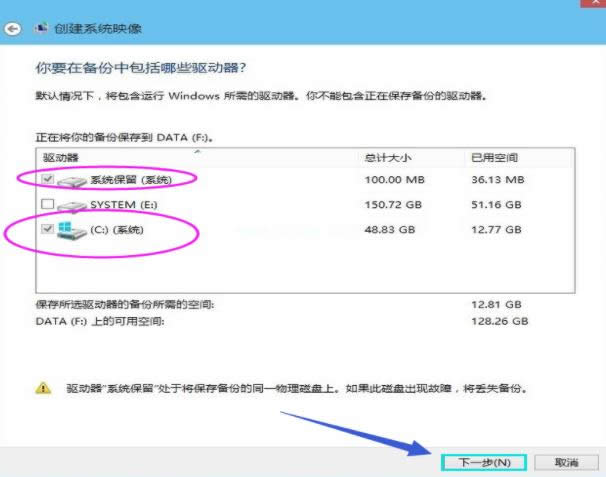Select the 系统保留 (系统) row label
Image resolution: width=606 pixels, height=477 pixels.
(131, 180)
